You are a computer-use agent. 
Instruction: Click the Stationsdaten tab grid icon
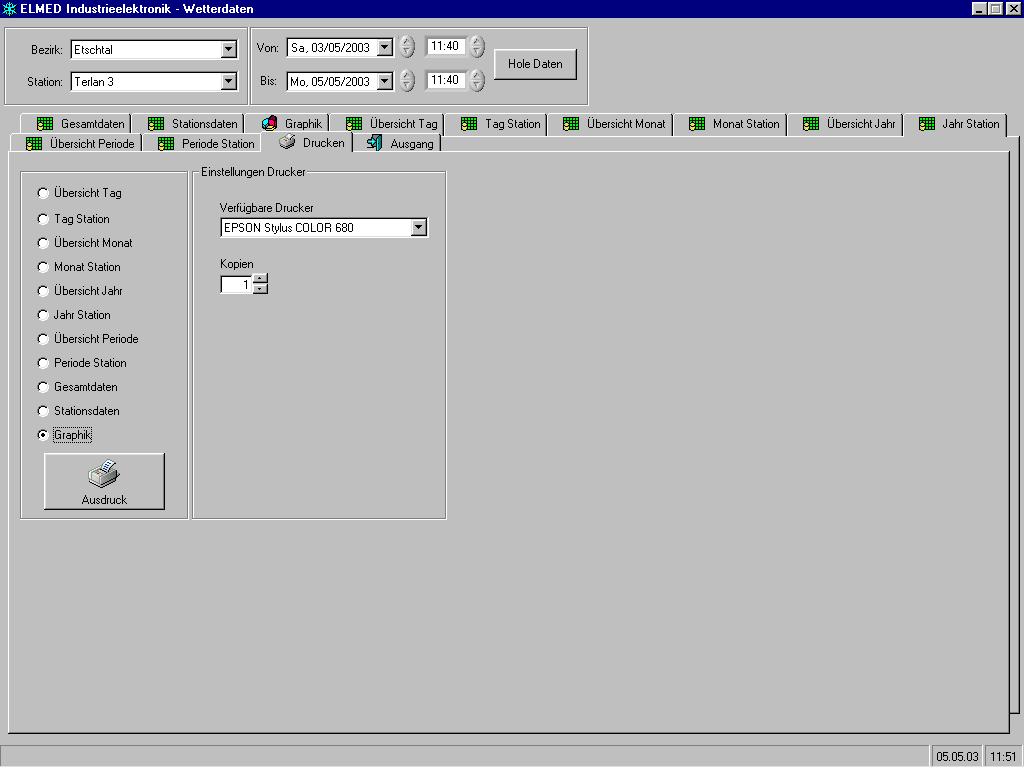156,124
